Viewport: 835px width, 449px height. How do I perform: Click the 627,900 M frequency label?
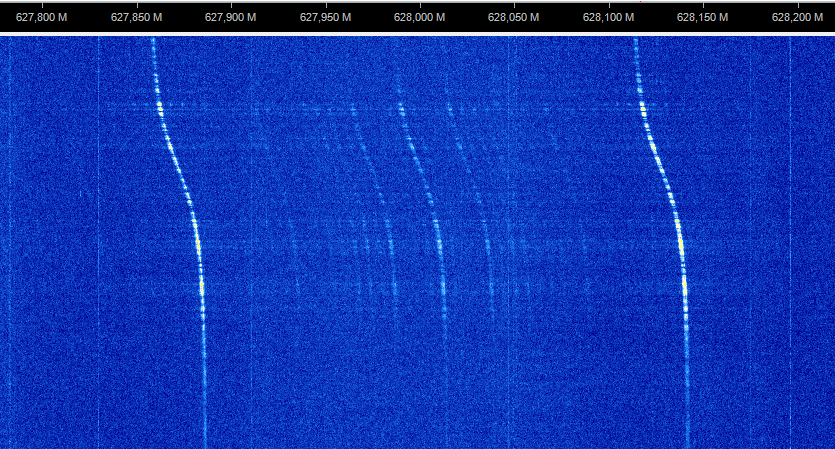click(x=231, y=18)
